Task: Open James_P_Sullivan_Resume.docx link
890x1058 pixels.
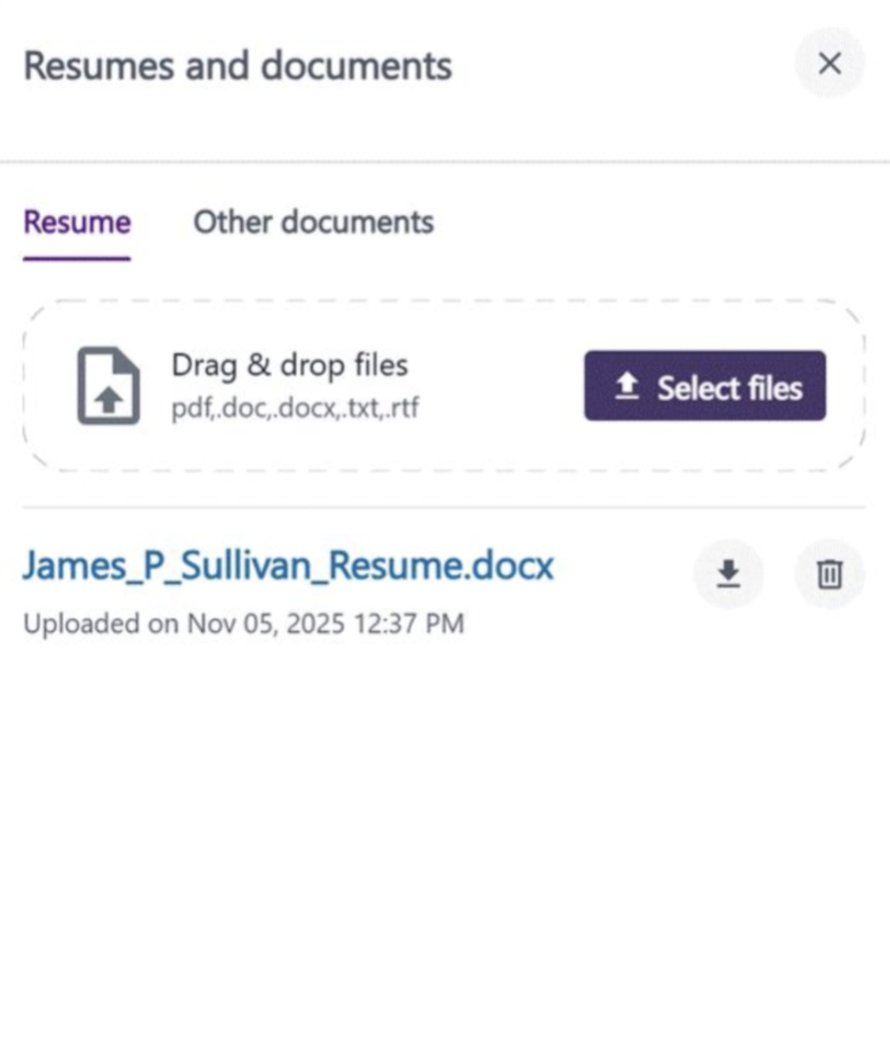Action: 288,566
